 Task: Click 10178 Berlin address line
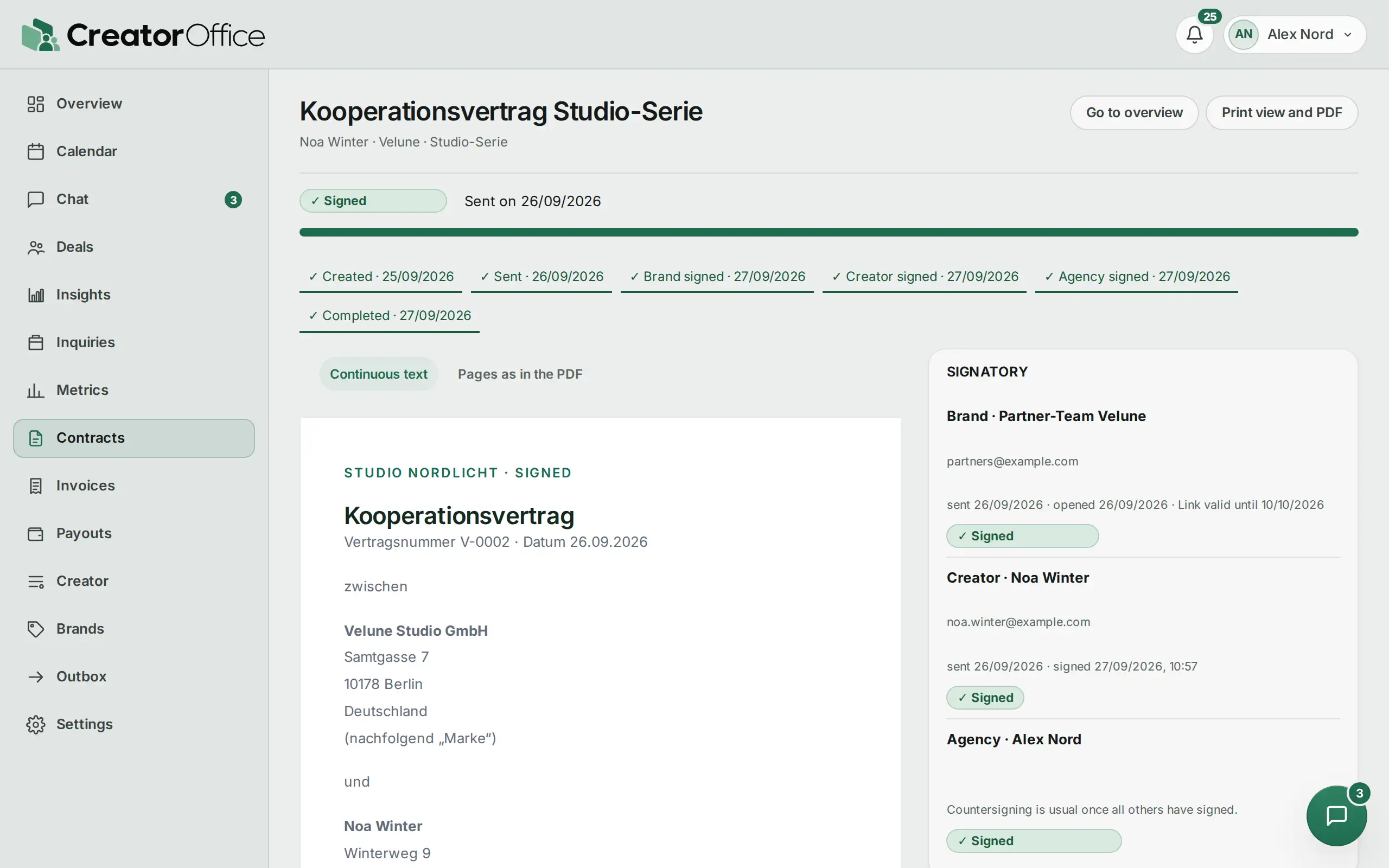coord(383,684)
